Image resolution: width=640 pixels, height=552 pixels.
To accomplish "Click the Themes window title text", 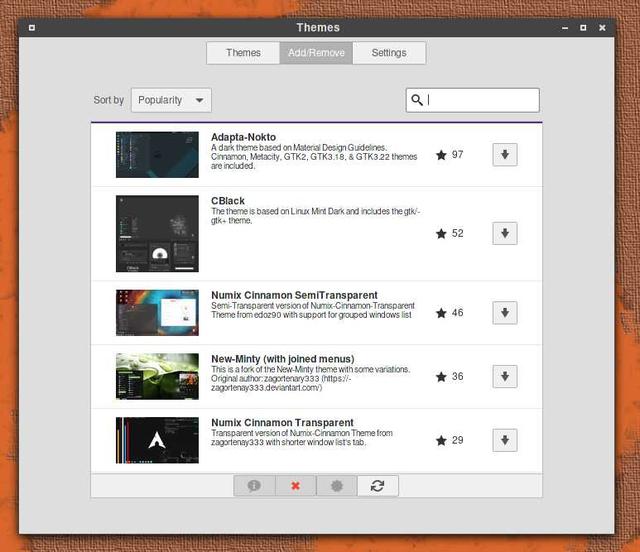I will coord(318,27).
